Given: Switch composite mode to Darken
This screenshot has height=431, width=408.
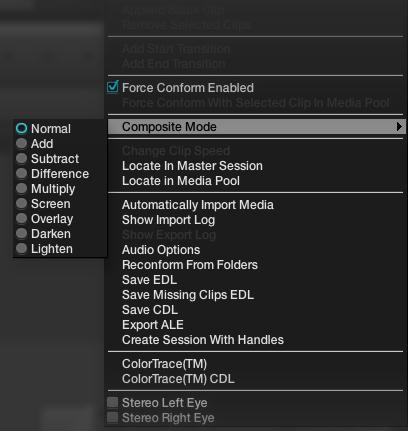Looking at the screenshot, I should coord(21,233).
